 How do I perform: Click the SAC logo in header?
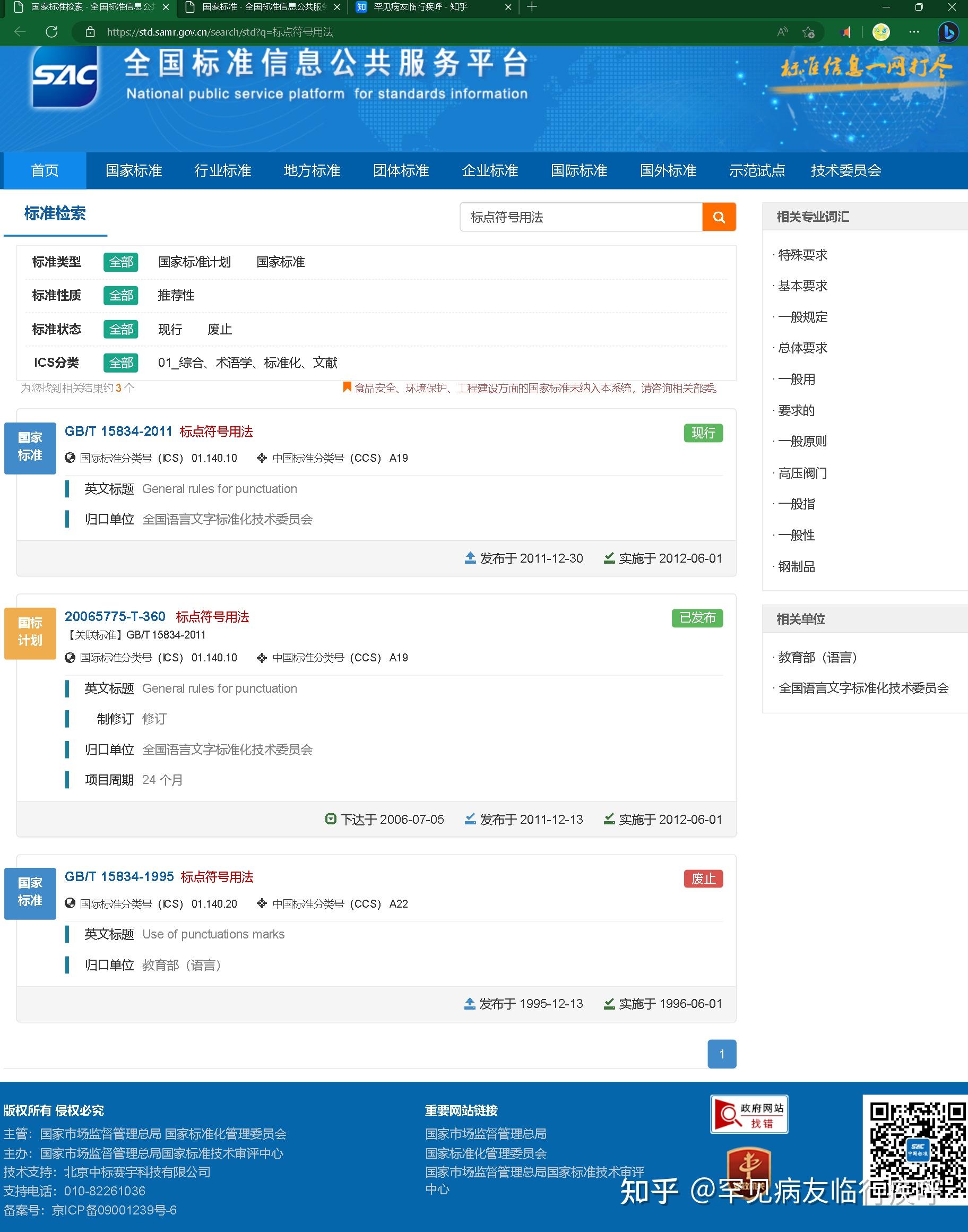(65, 76)
